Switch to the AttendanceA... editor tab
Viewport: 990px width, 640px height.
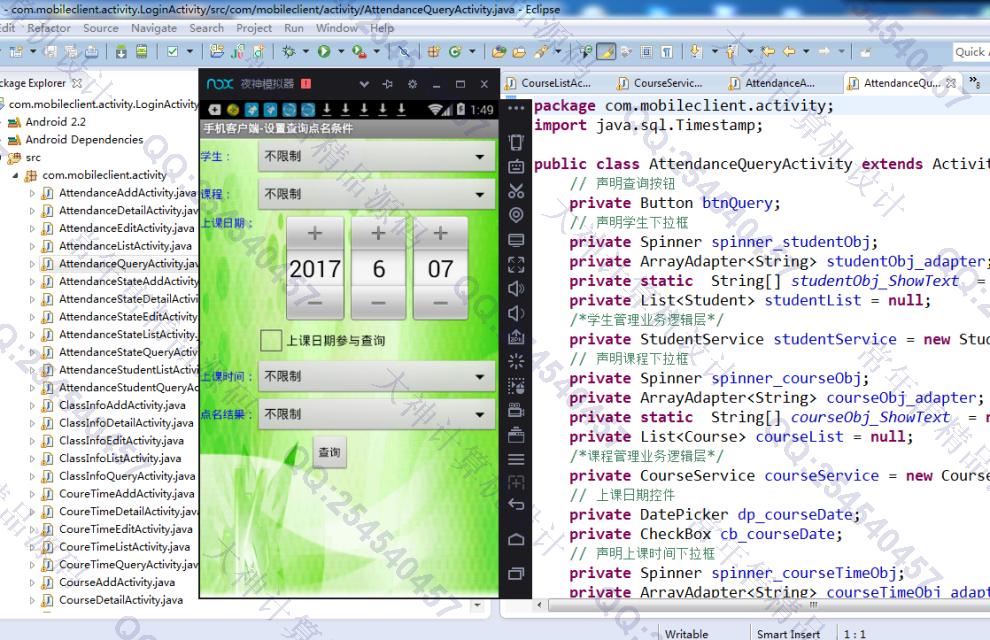point(773,83)
